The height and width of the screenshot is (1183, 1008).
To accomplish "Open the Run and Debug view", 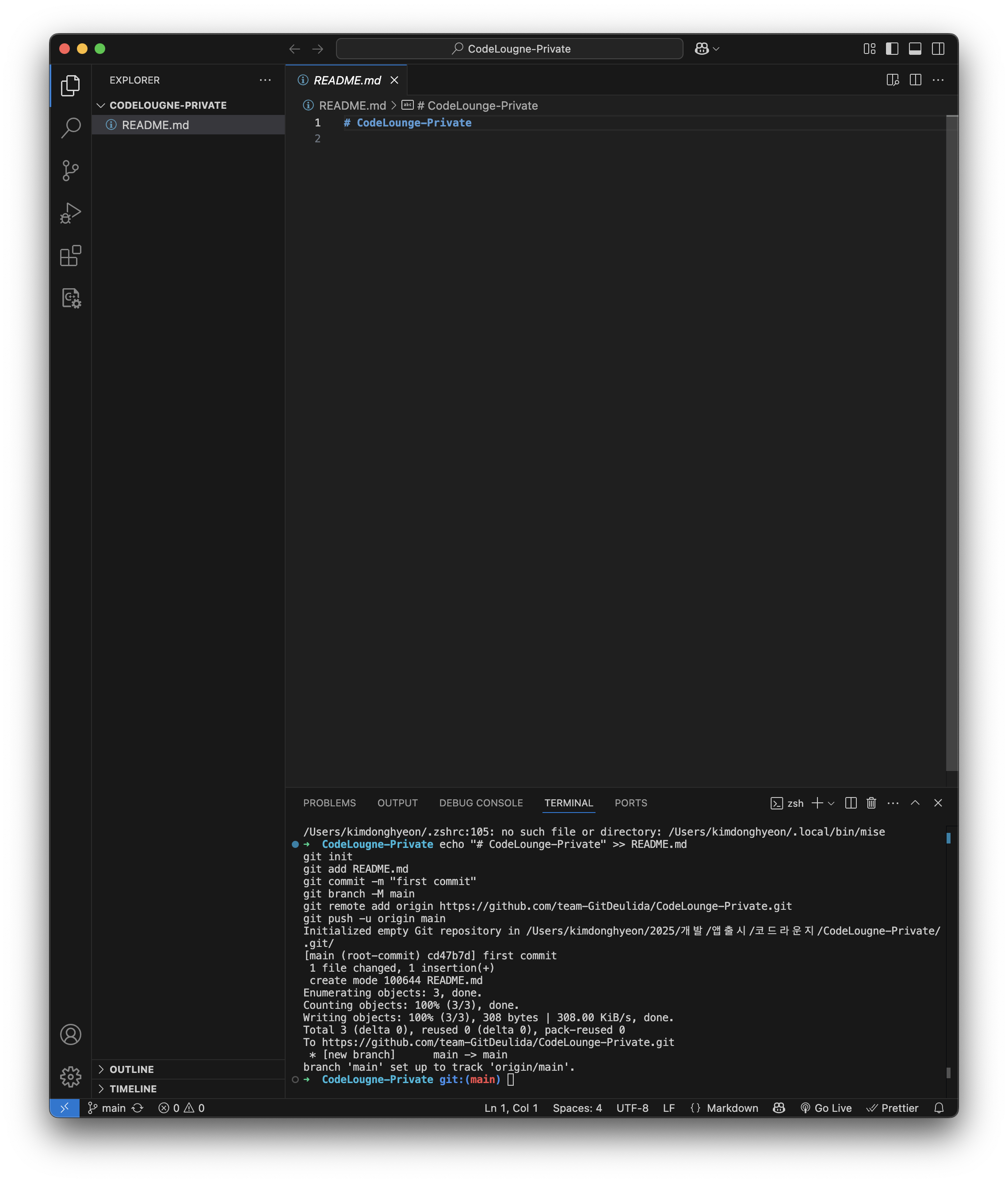I will [x=70, y=213].
